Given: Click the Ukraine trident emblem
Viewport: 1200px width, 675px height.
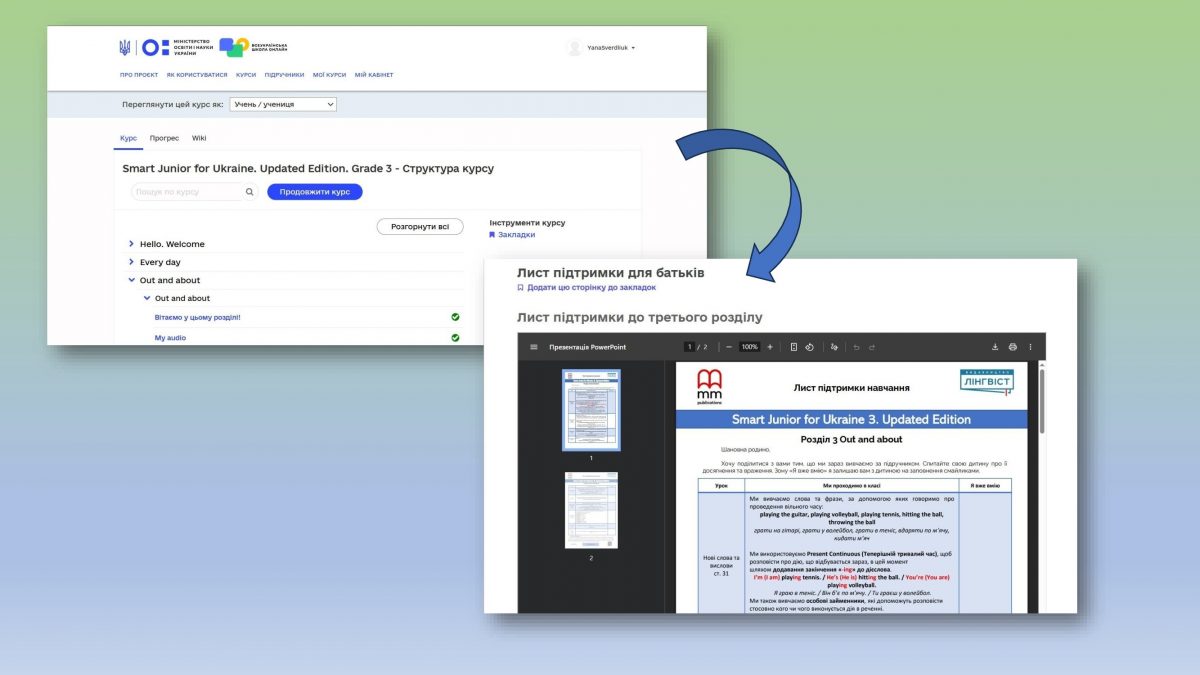Looking at the screenshot, I should point(125,47).
